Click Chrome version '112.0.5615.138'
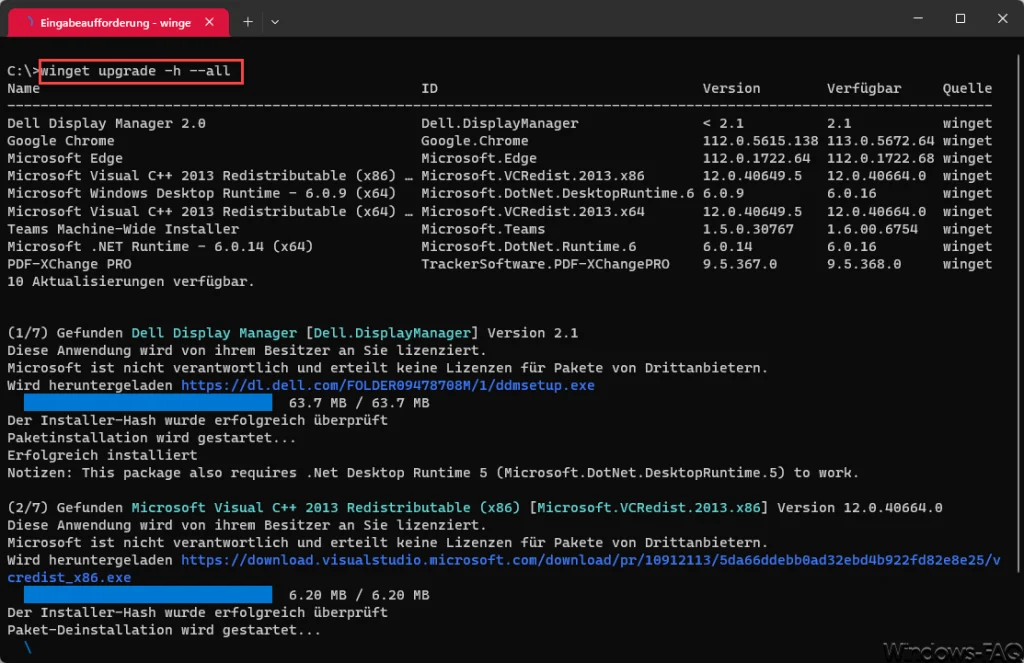Viewport: 1024px width, 663px height. click(x=760, y=141)
